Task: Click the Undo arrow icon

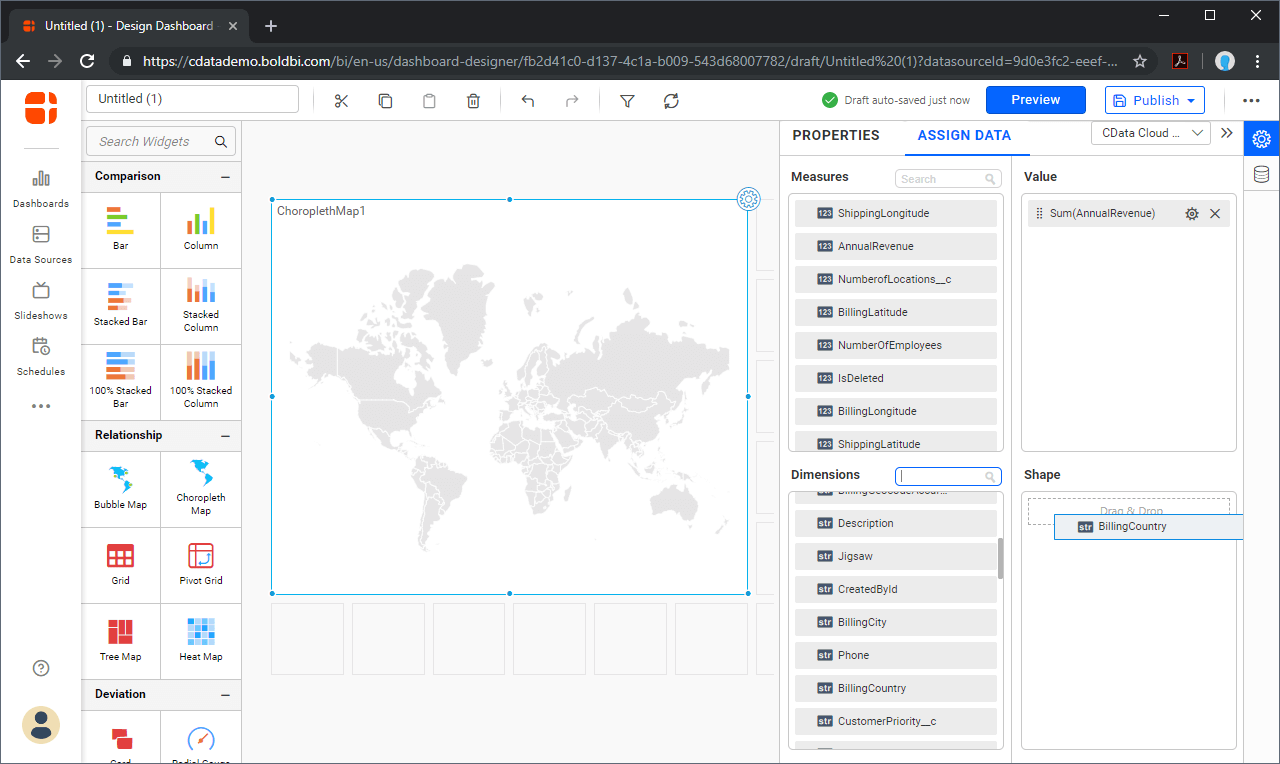Action: pyautogui.click(x=528, y=100)
